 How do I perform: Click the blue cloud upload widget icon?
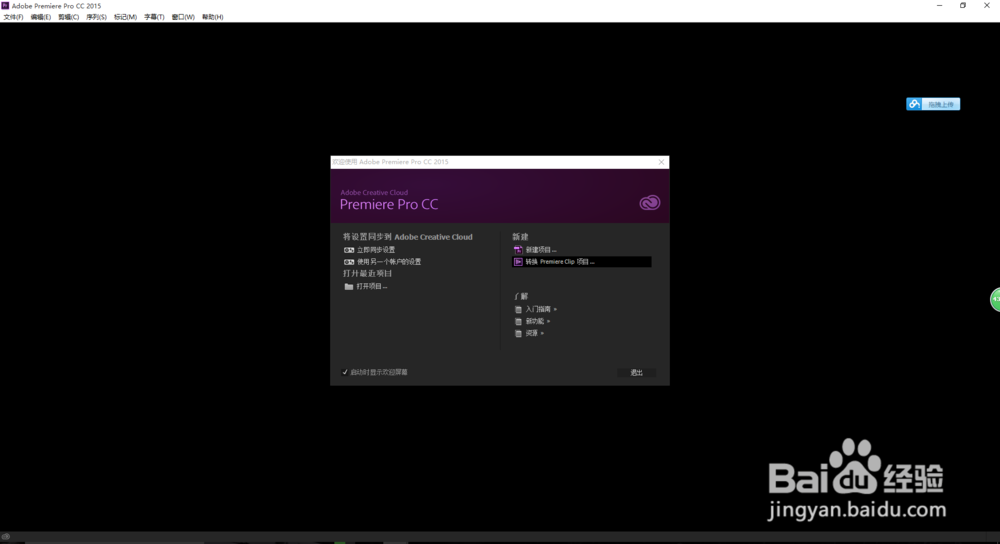(914, 104)
